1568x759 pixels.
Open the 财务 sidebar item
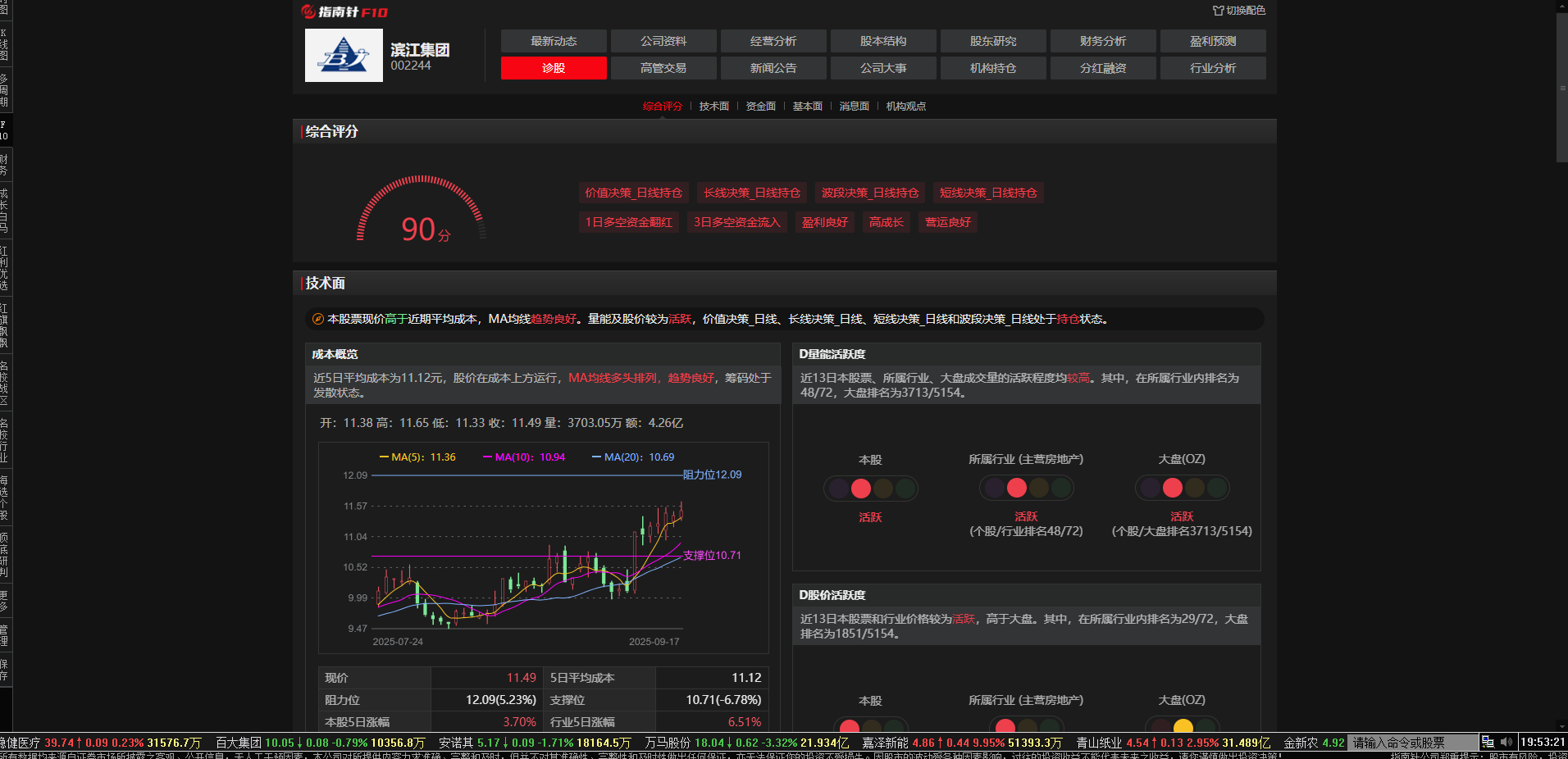point(4,165)
